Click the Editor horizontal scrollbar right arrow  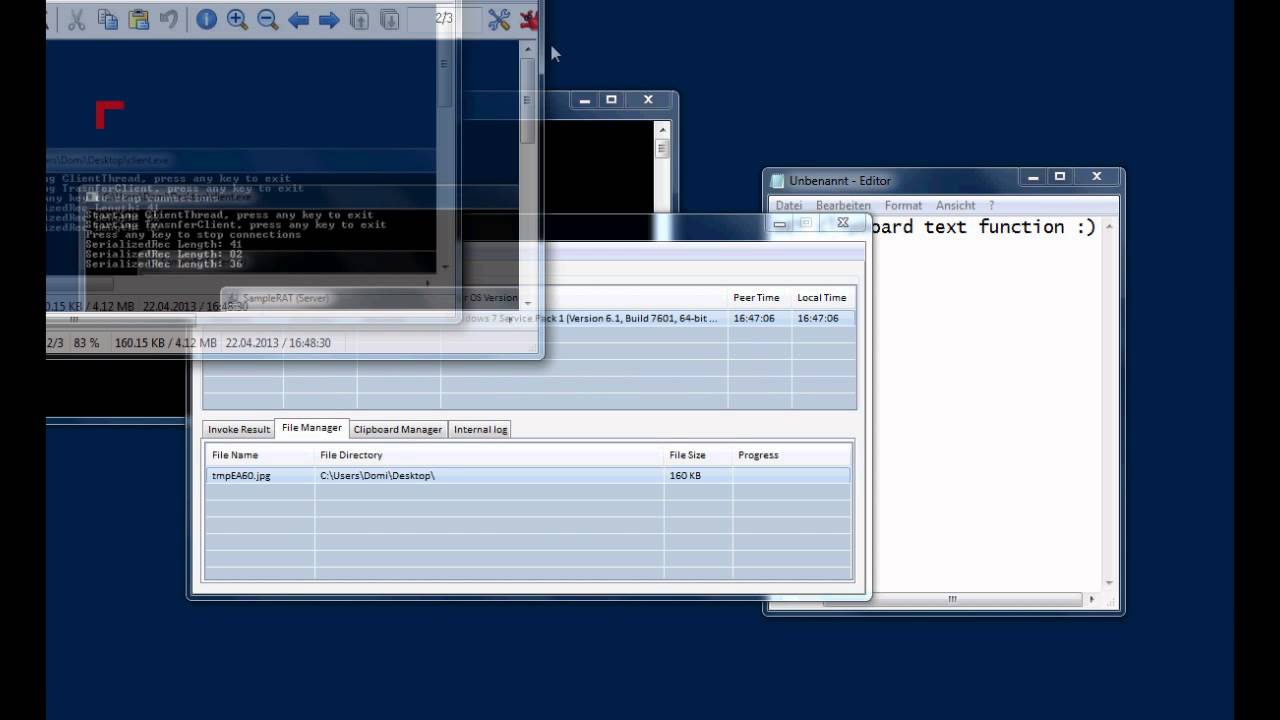pyautogui.click(x=1092, y=599)
